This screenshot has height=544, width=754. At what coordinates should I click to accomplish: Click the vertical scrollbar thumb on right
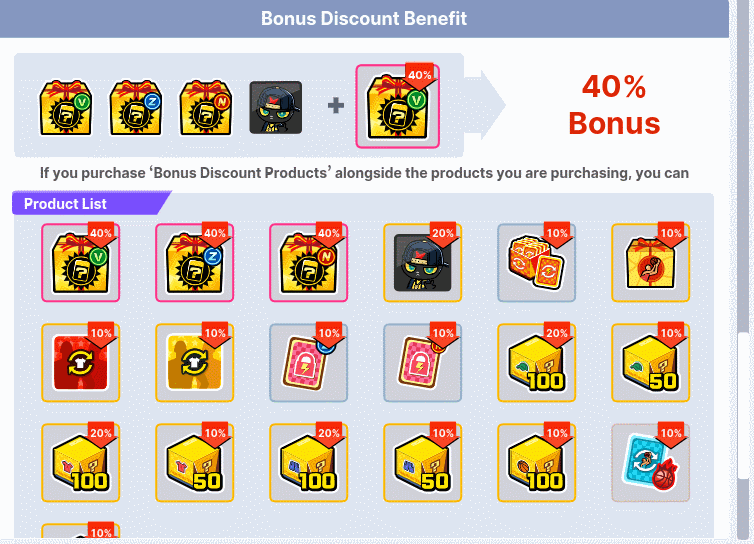pyautogui.click(x=743, y=405)
